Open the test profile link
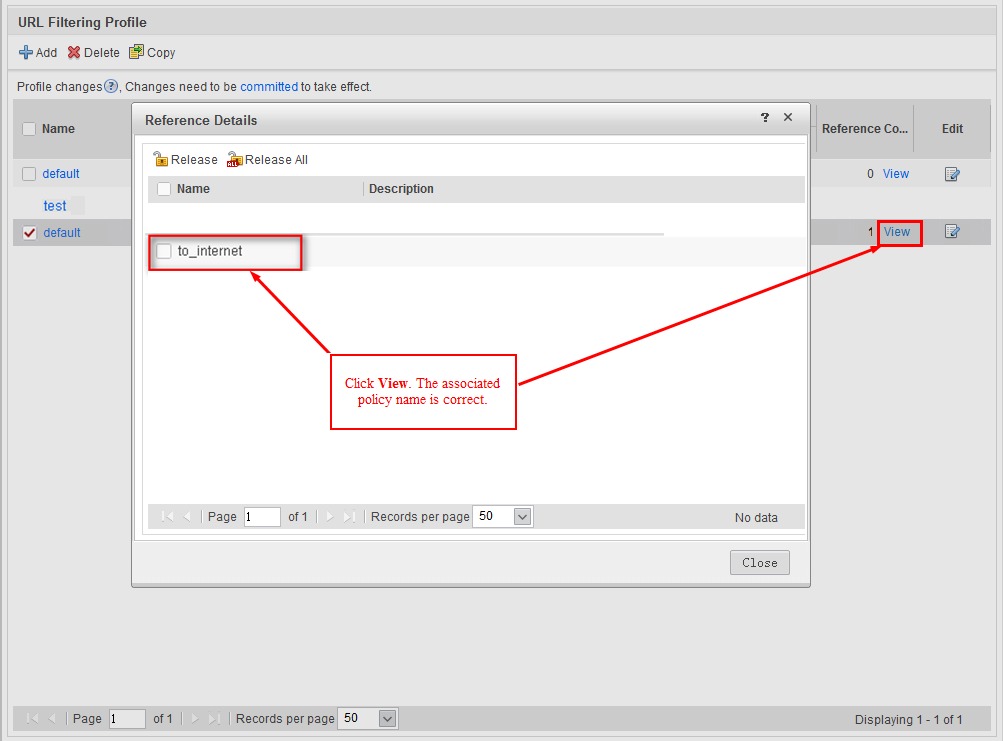 55,206
